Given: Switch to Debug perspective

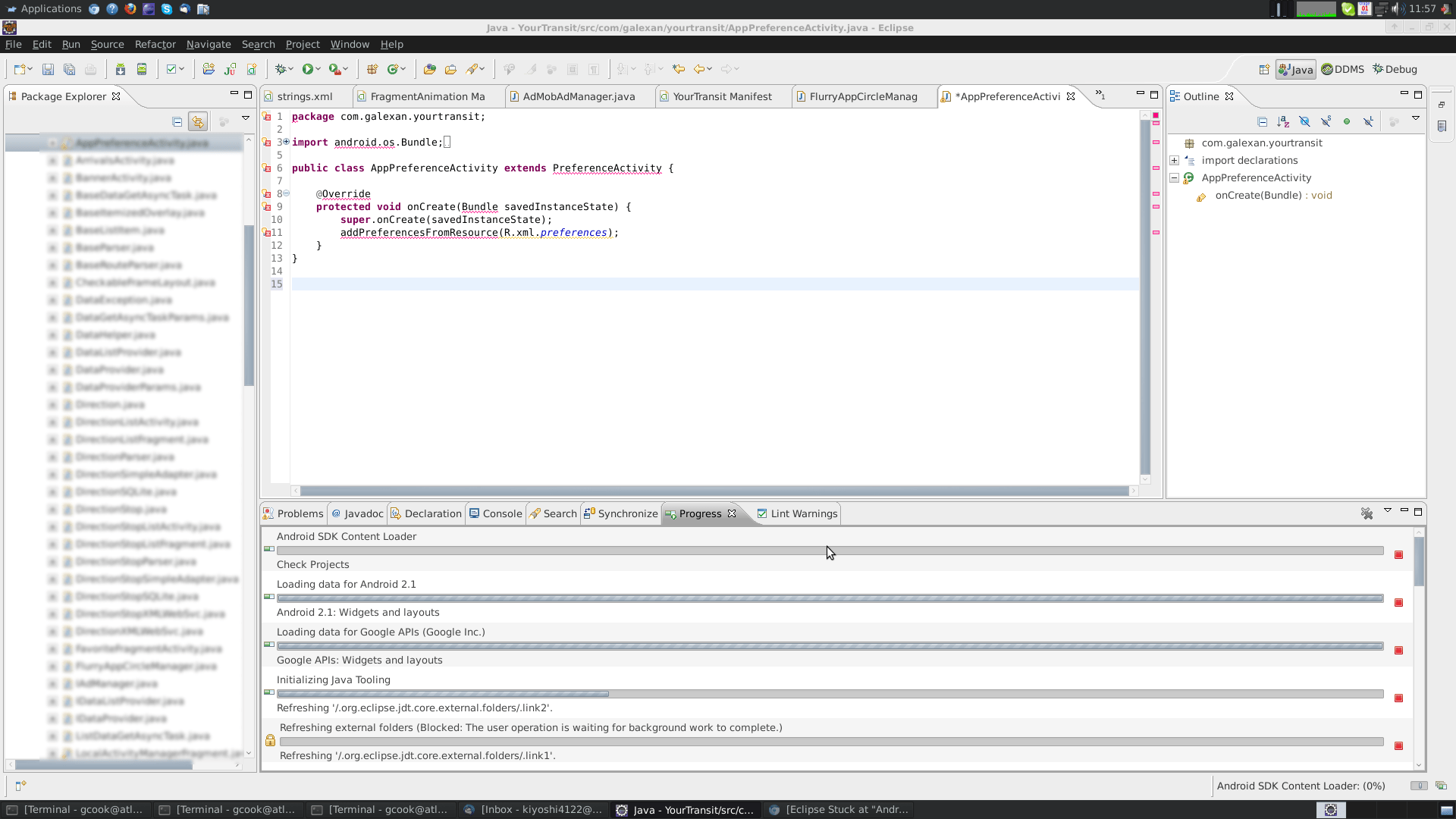Looking at the screenshot, I should coord(1395,69).
